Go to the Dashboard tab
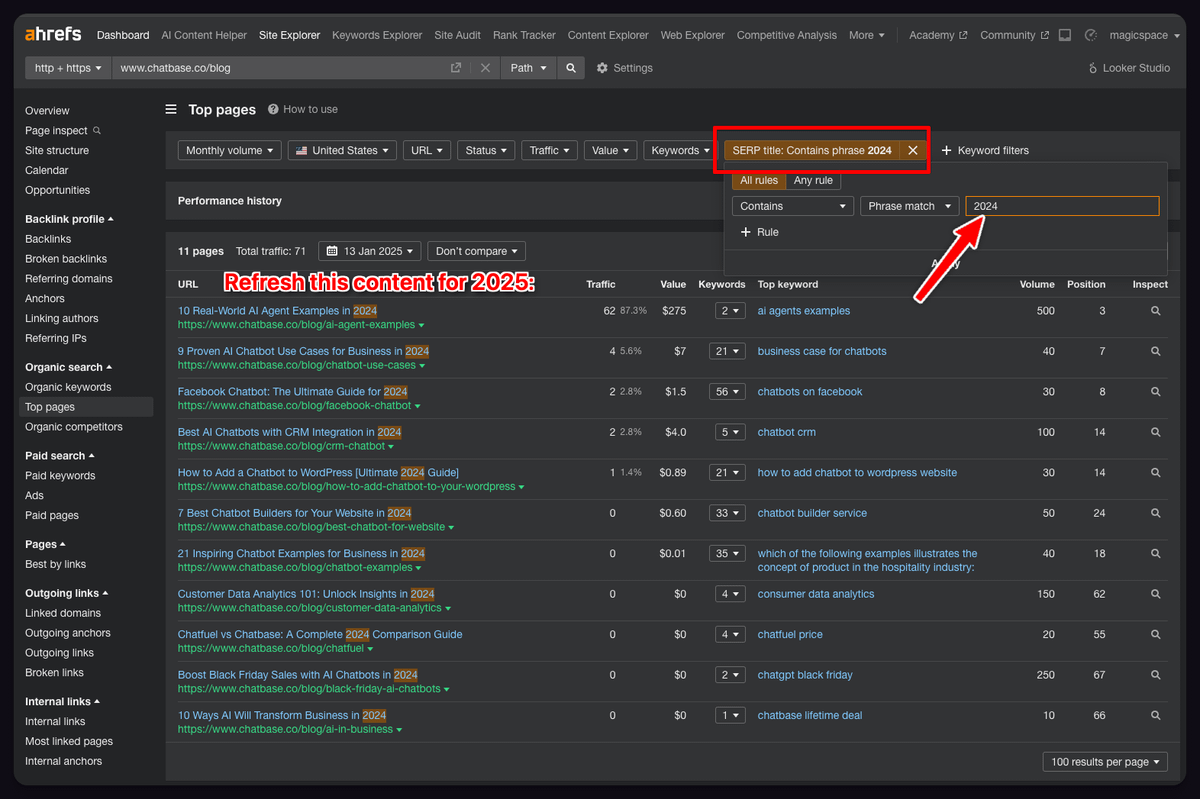 click(x=123, y=35)
